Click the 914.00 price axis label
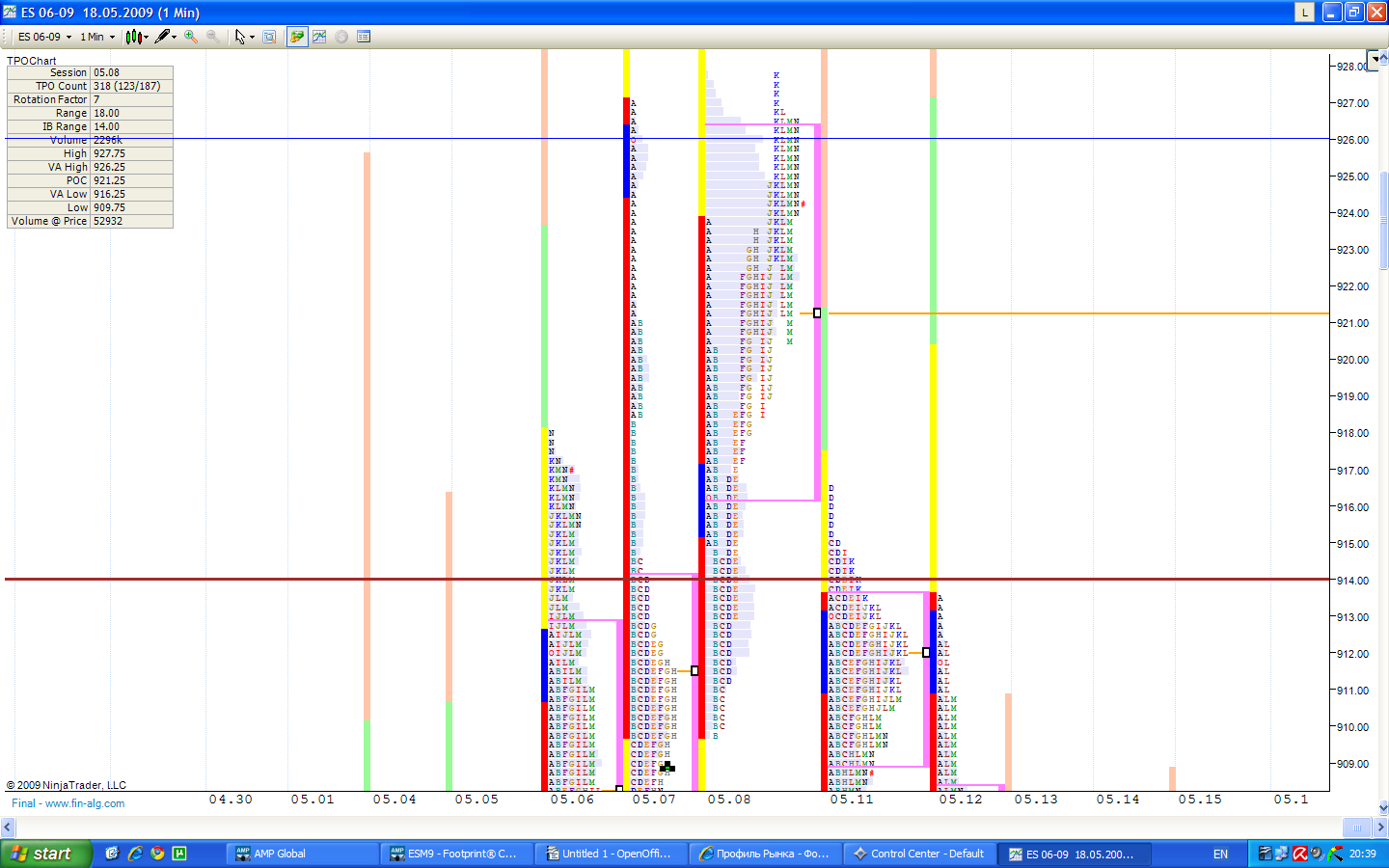The height and width of the screenshot is (868, 1389). 1352,581
